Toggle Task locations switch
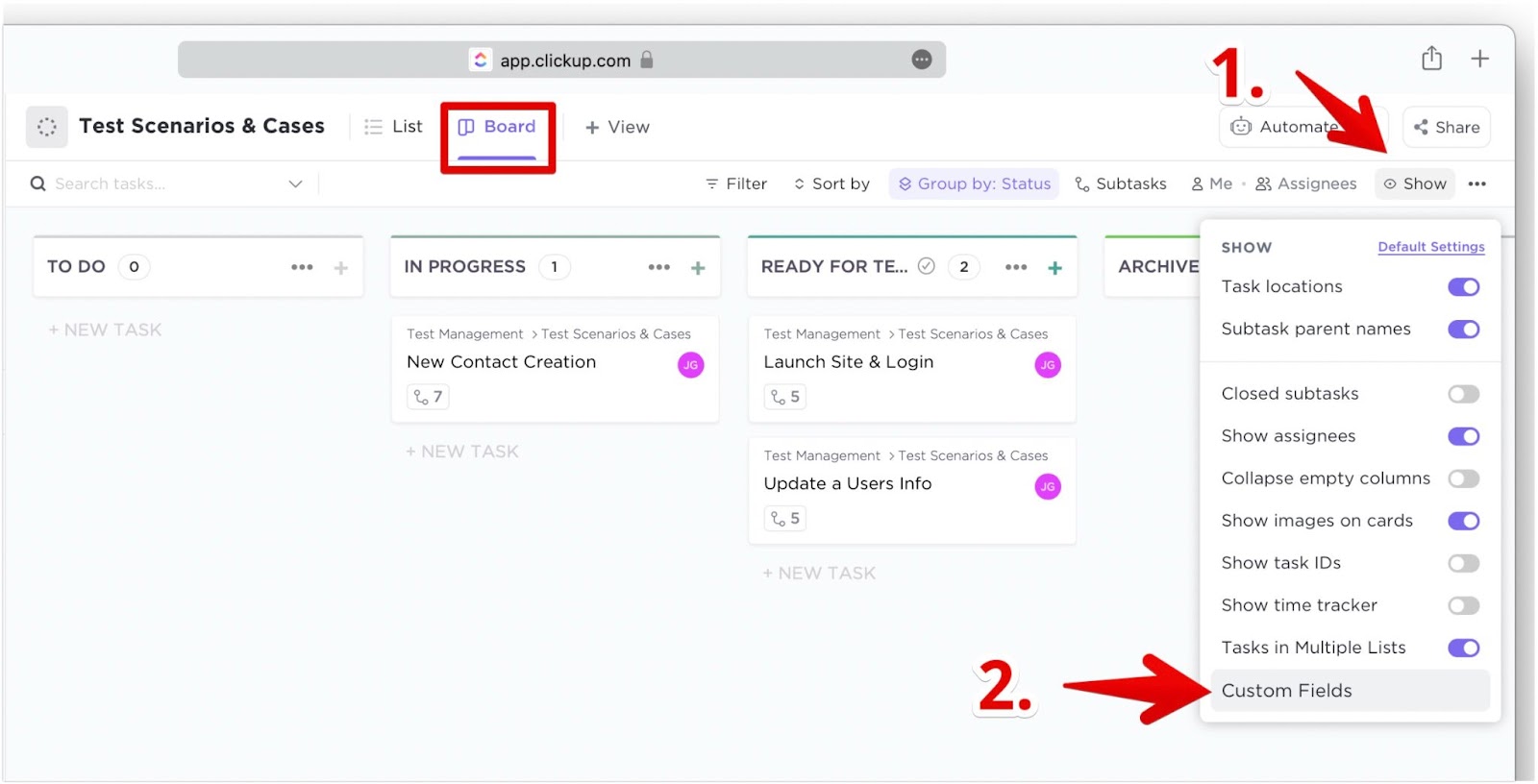The image size is (1538, 784). (x=1463, y=287)
